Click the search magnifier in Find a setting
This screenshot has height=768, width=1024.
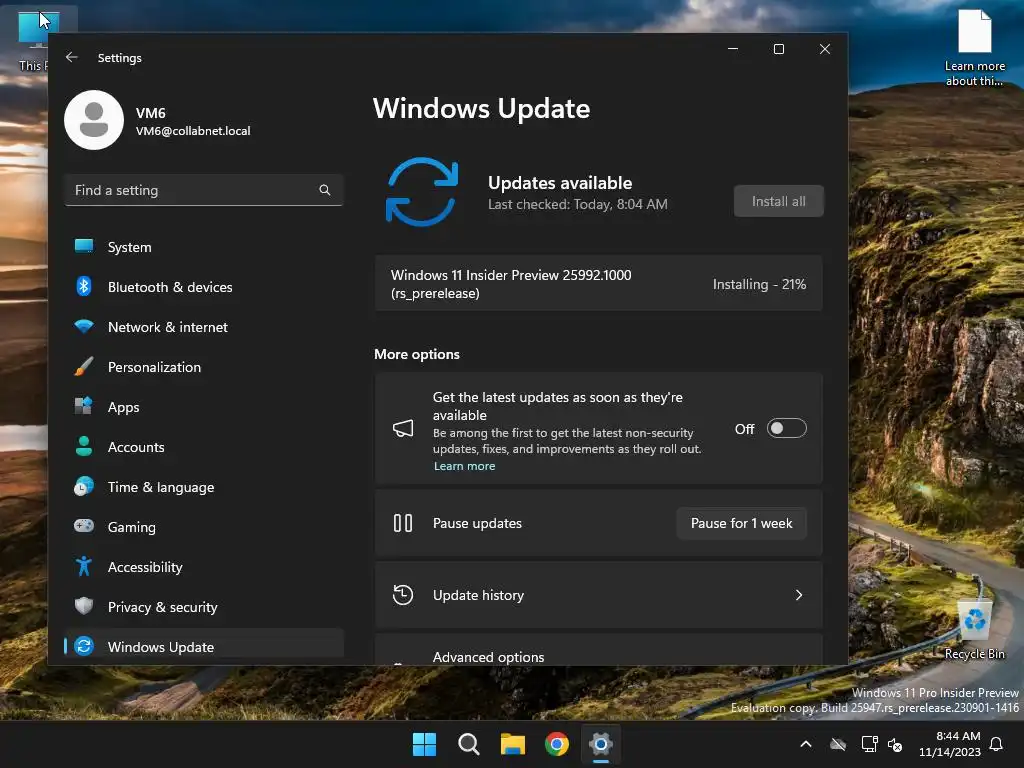click(325, 190)
